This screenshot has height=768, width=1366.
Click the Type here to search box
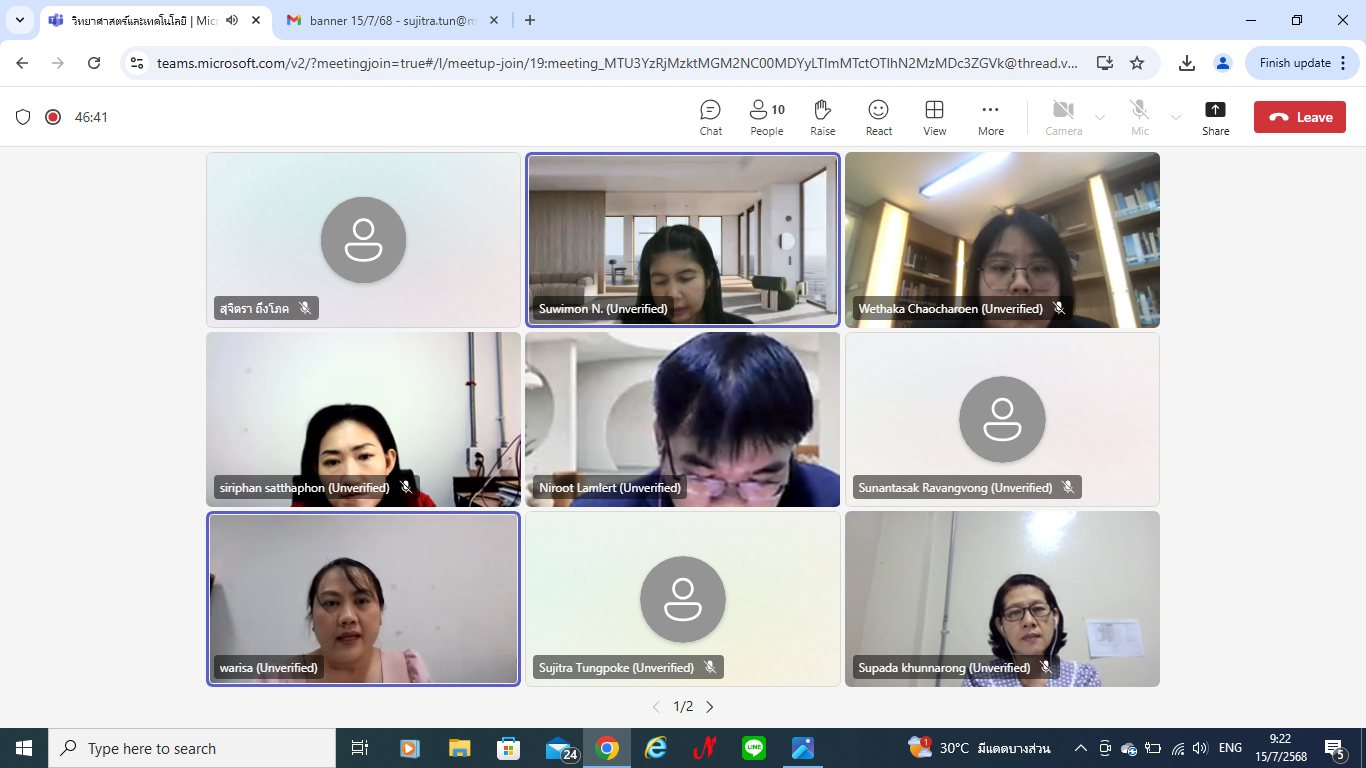[192, 748]
